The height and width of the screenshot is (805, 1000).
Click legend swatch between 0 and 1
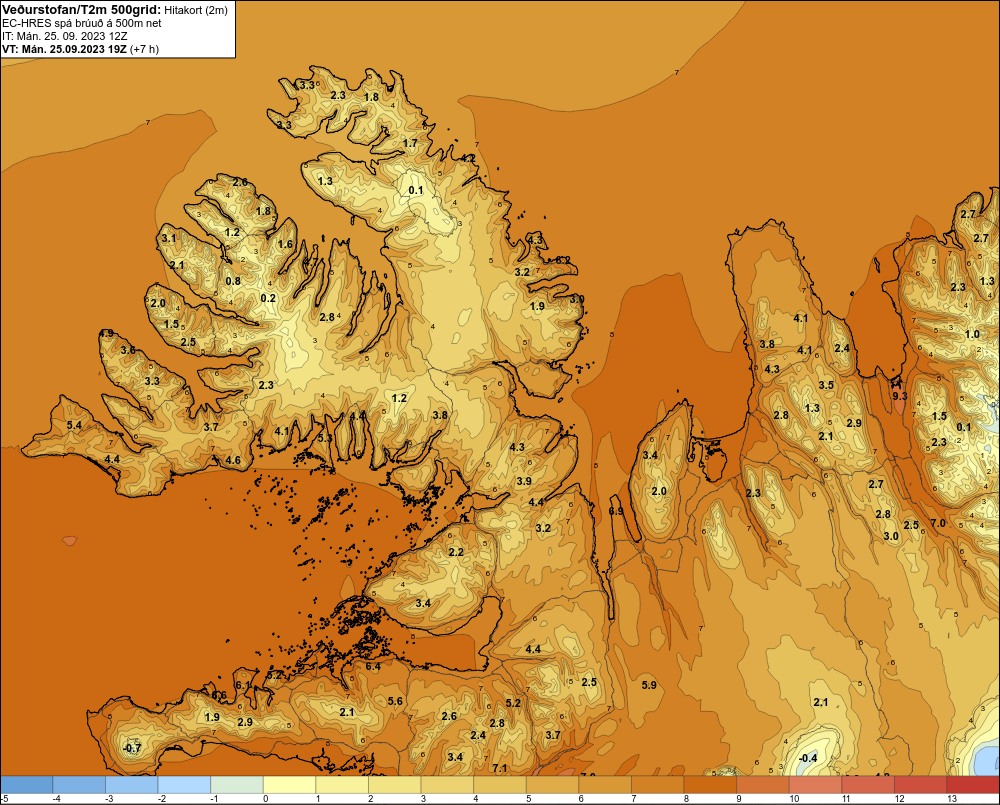[x=290, y=784]
